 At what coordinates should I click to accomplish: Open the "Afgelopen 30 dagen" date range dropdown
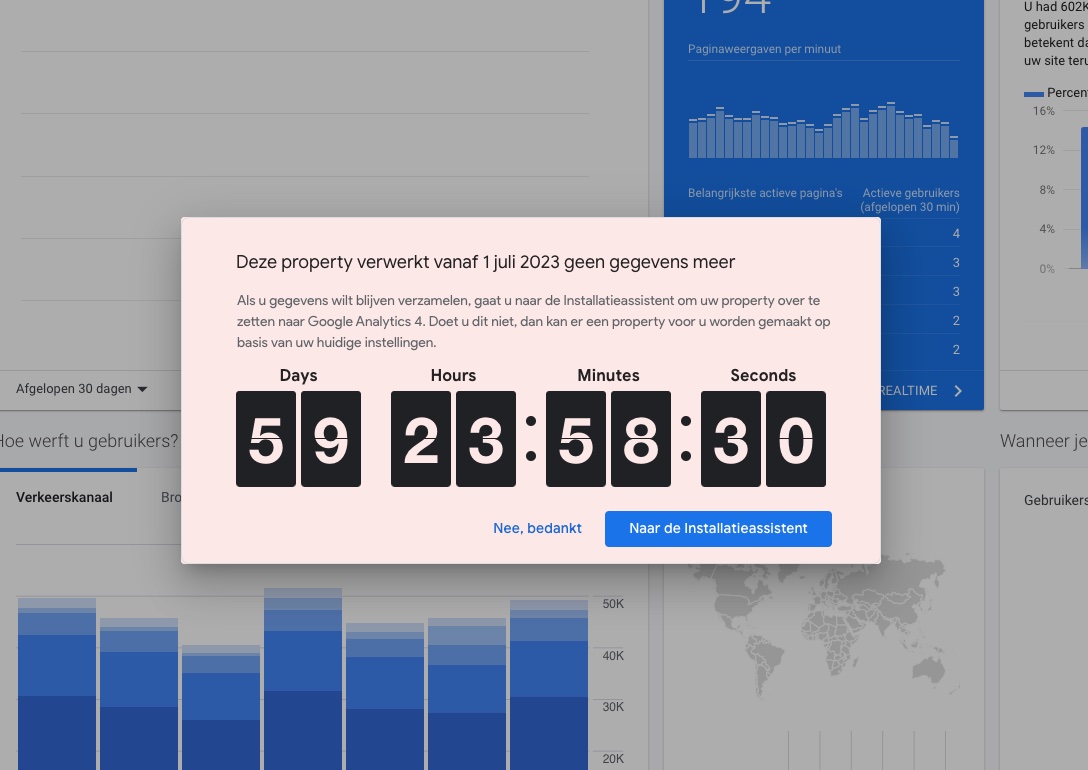click(x=82, y=389)
